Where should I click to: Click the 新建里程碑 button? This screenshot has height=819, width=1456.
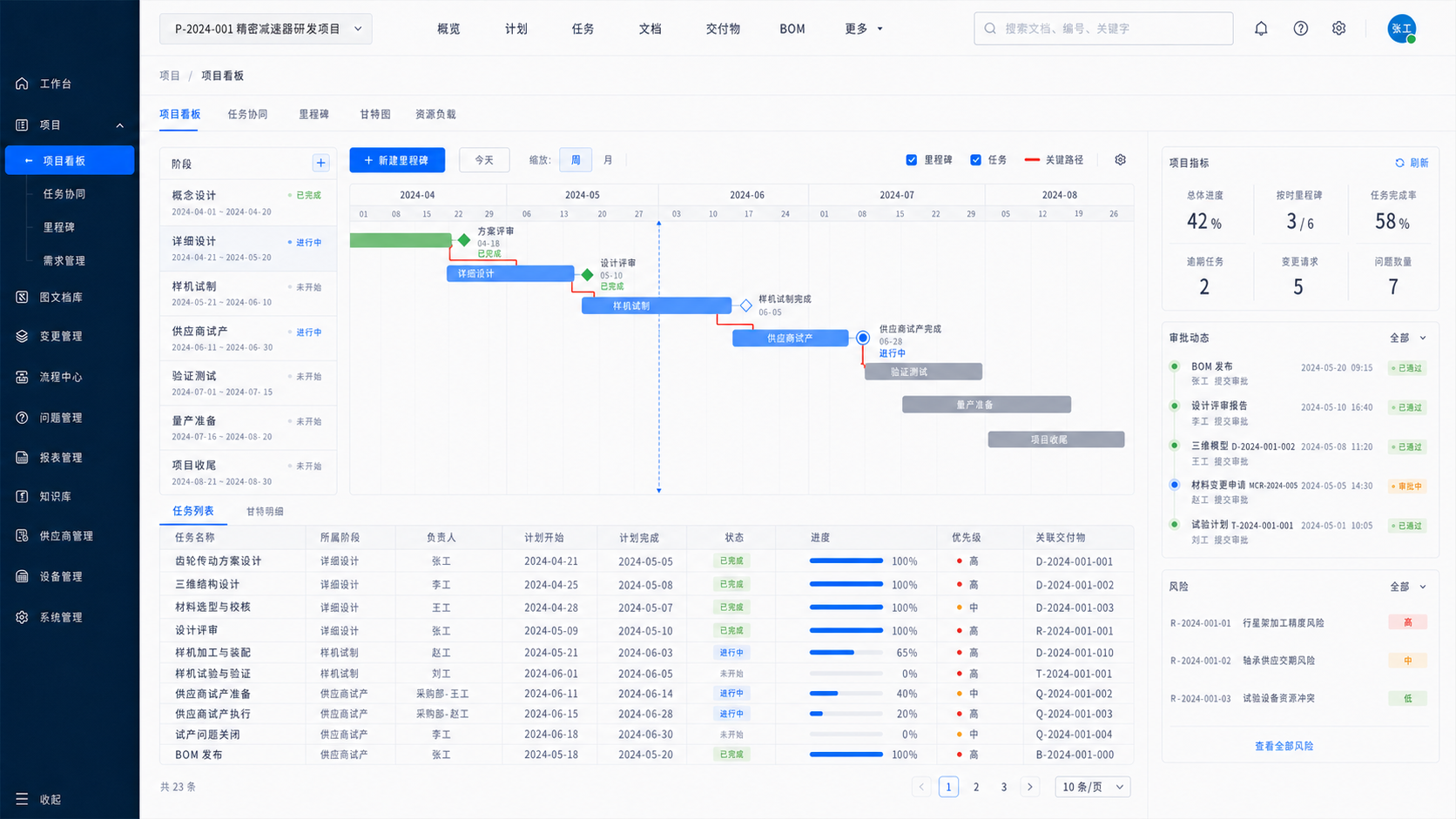[397, 160]
